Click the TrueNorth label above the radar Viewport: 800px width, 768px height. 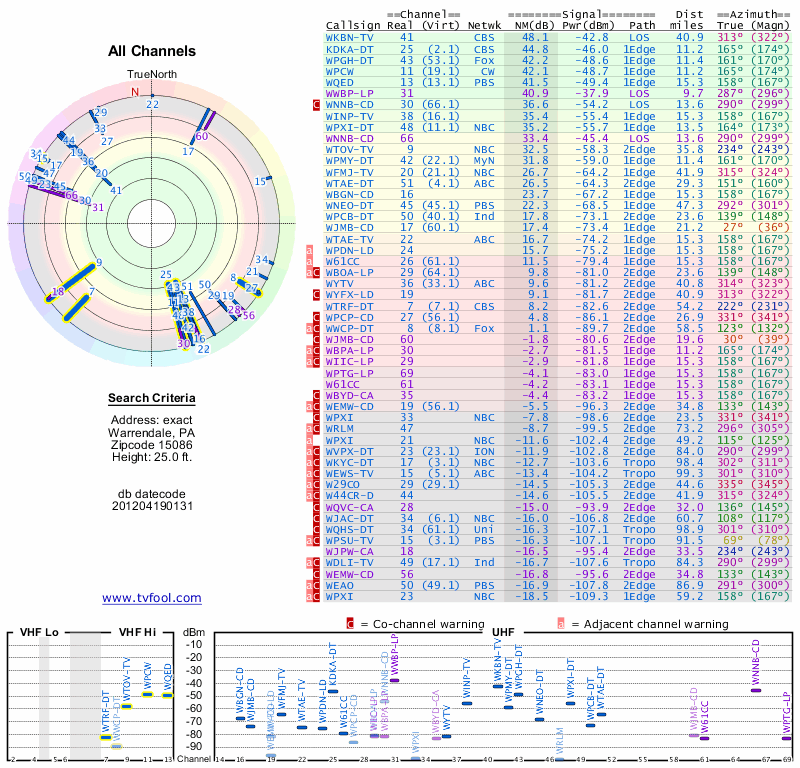152,75
